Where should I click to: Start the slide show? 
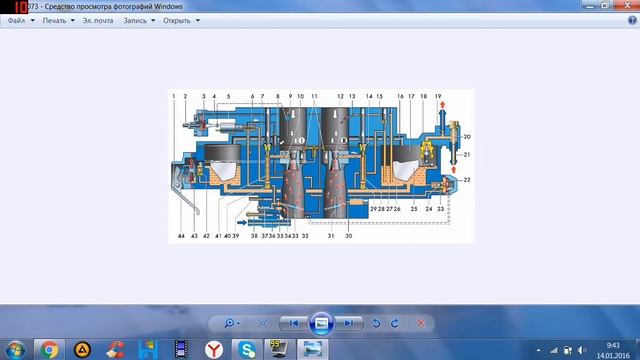pos(321,323)
